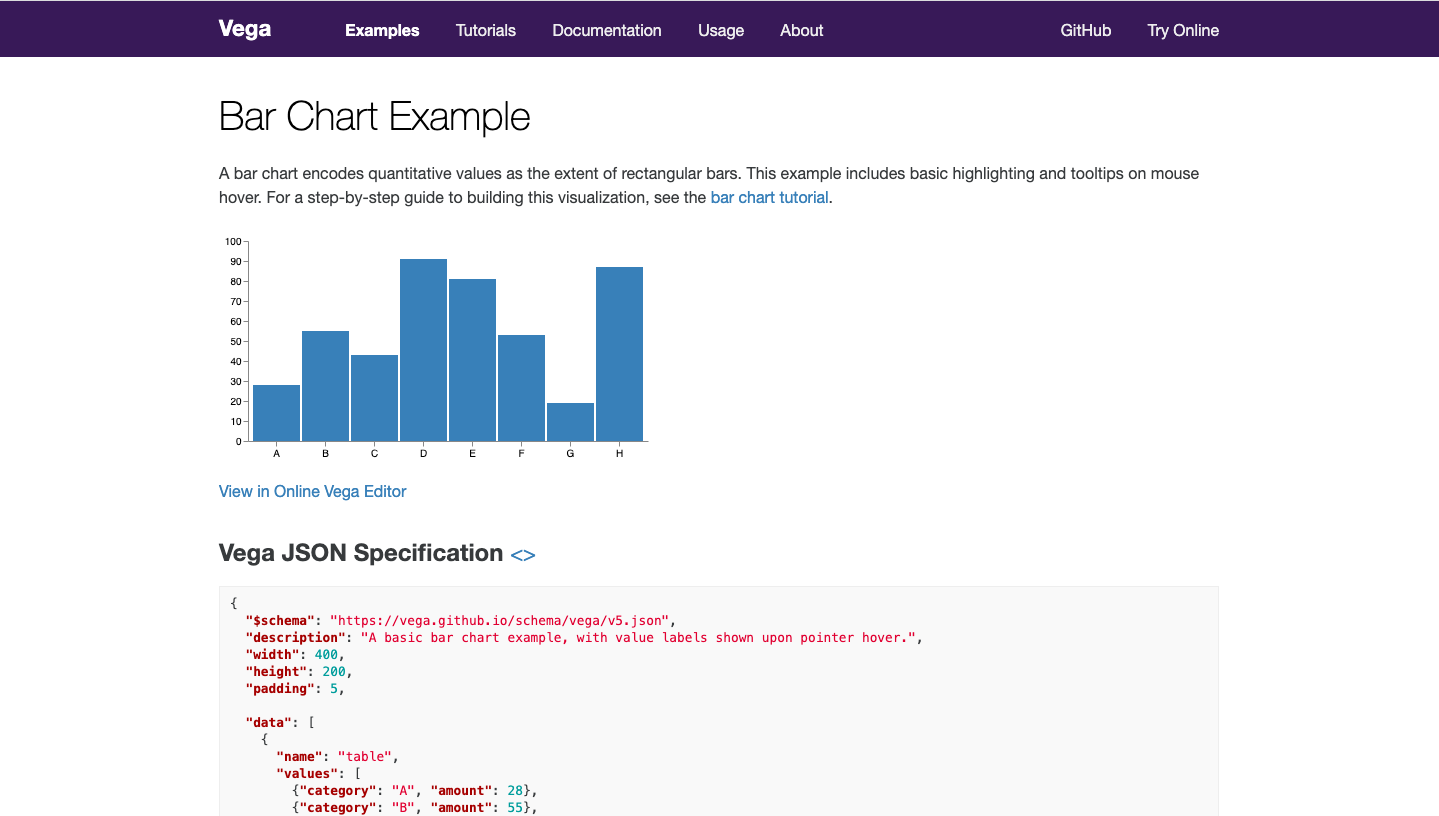Click bar F in the chart
Viewport: 1439px width, 816px height.
point(521,388)
